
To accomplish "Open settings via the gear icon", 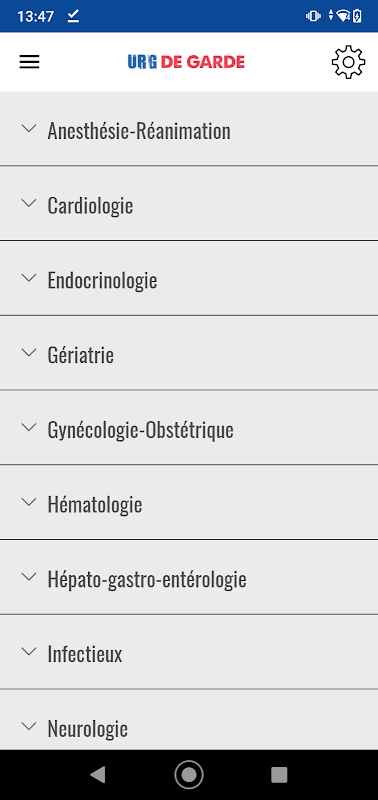I will tap(348, 62).
